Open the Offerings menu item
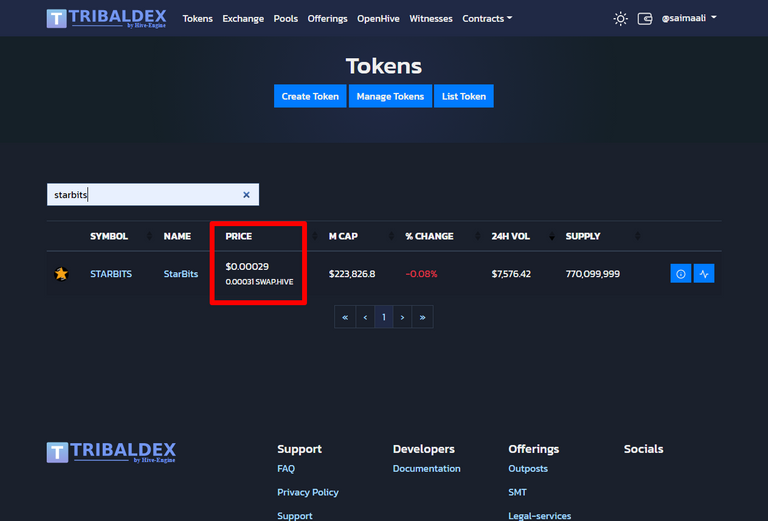The width and height of the screenshot is (768, 521). point(327,19)
